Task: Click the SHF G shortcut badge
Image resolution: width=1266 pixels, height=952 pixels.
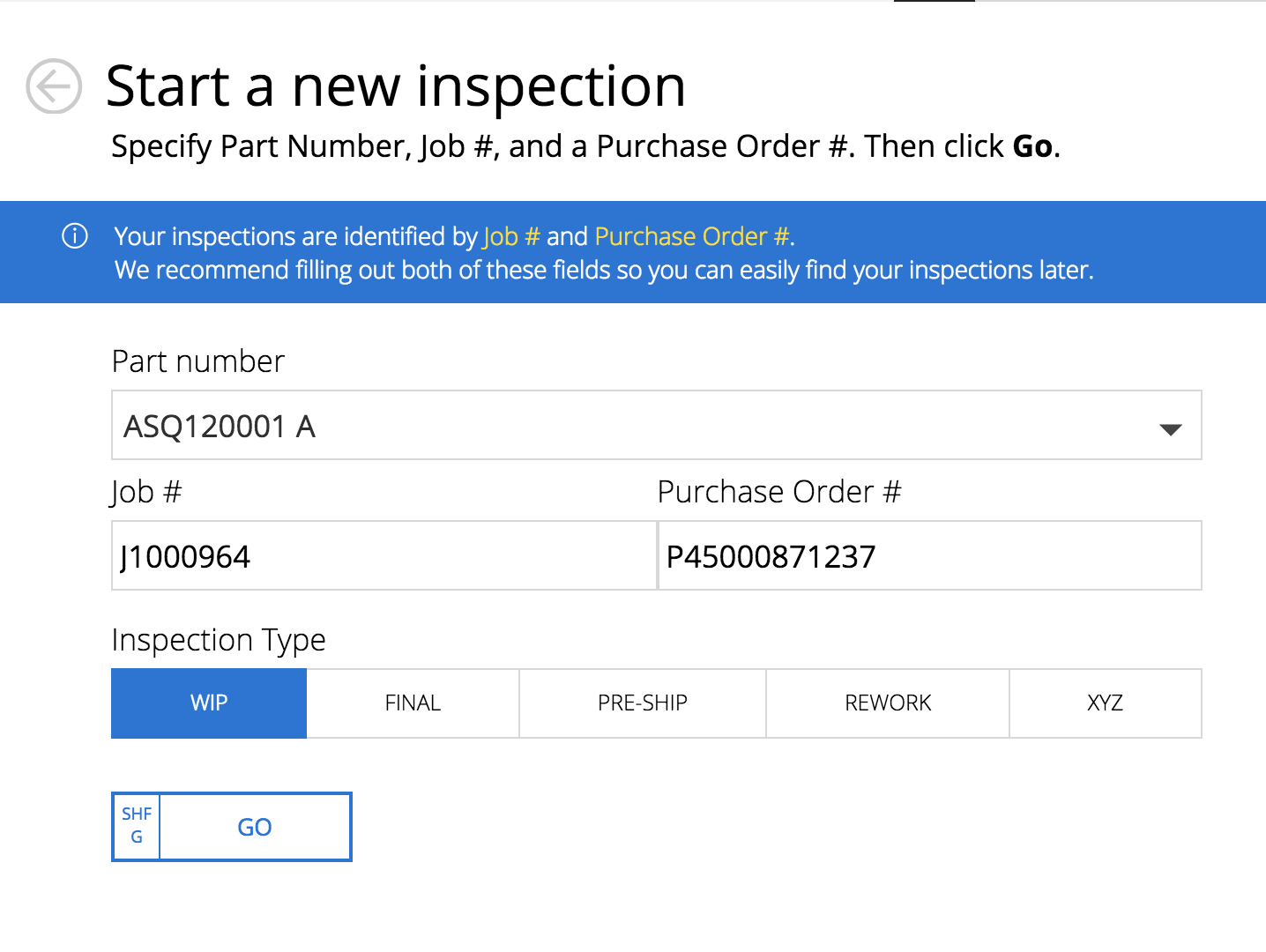Action: click(137, 826)
